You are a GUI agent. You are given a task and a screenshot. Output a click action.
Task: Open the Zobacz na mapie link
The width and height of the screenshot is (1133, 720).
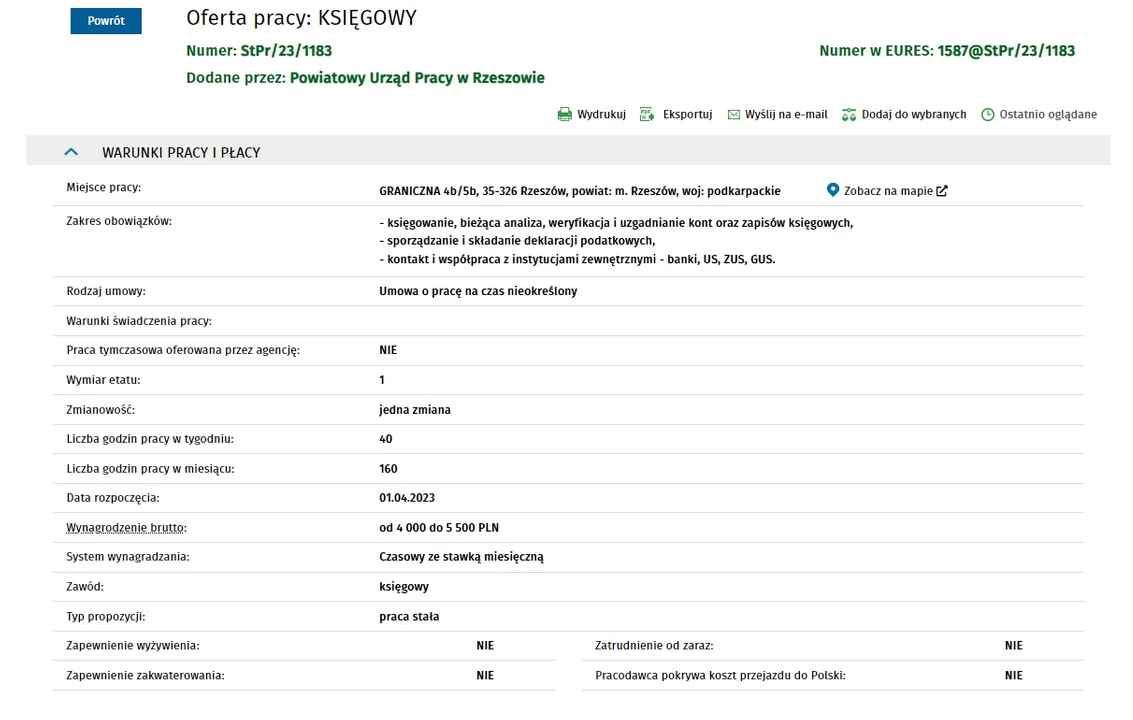888,191
